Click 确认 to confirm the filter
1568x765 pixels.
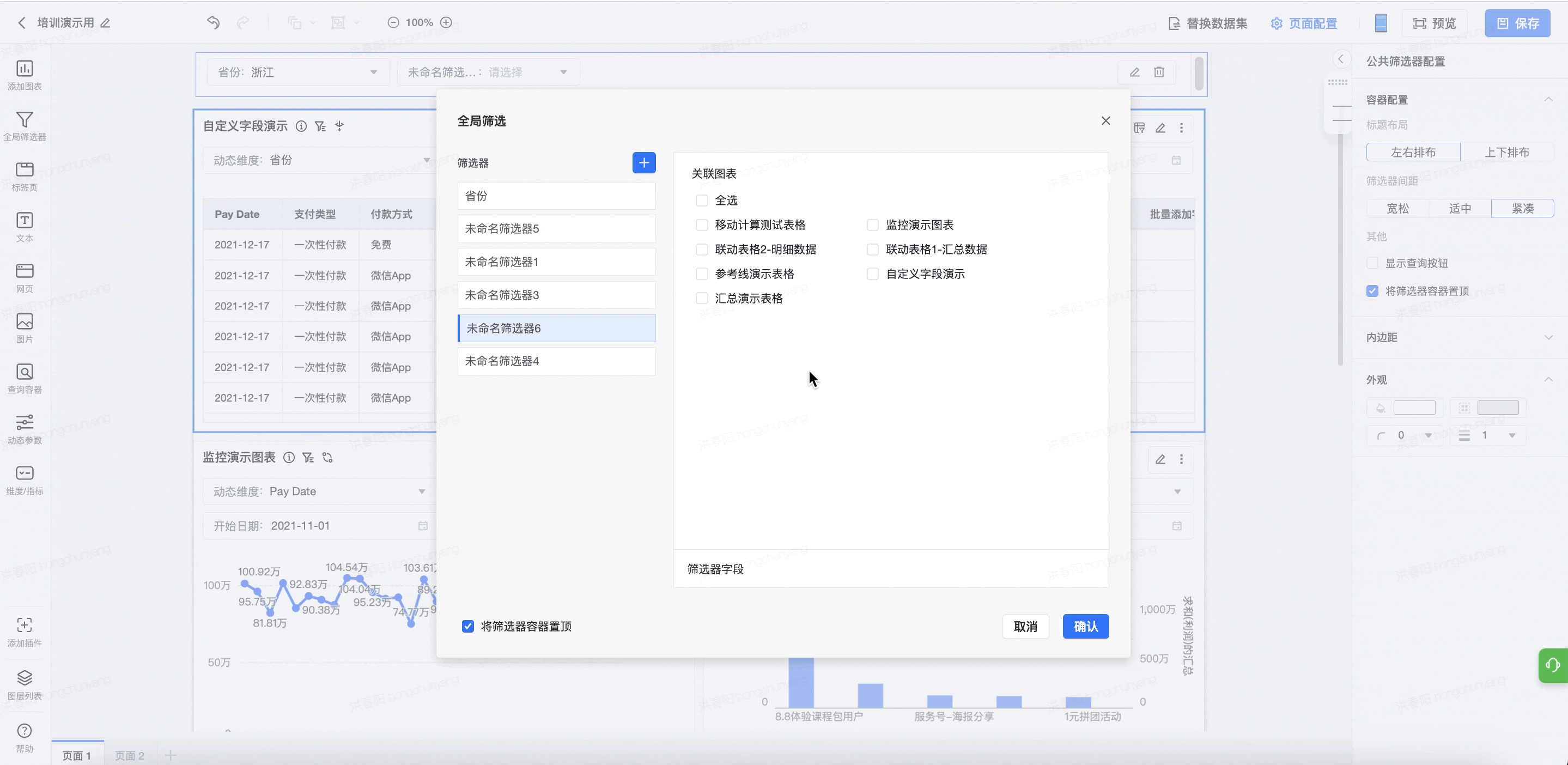(x=1085, y=626)
